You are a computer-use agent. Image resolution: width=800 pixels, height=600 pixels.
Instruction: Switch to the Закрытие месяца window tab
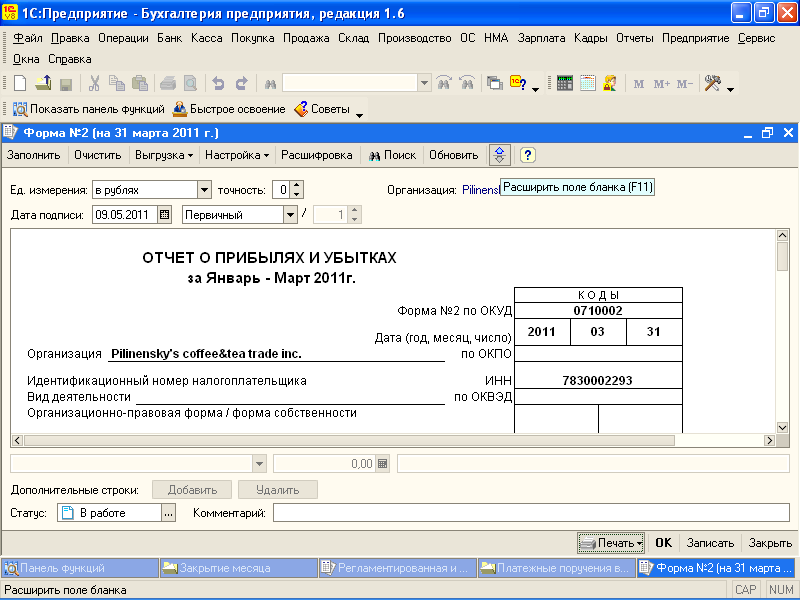[239, 568]
